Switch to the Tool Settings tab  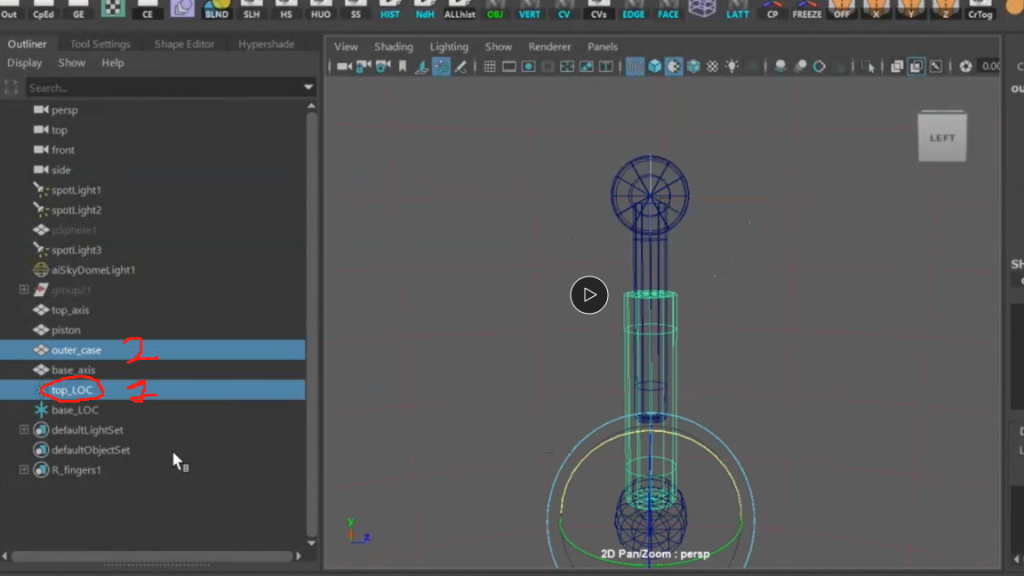pos(101,44)
